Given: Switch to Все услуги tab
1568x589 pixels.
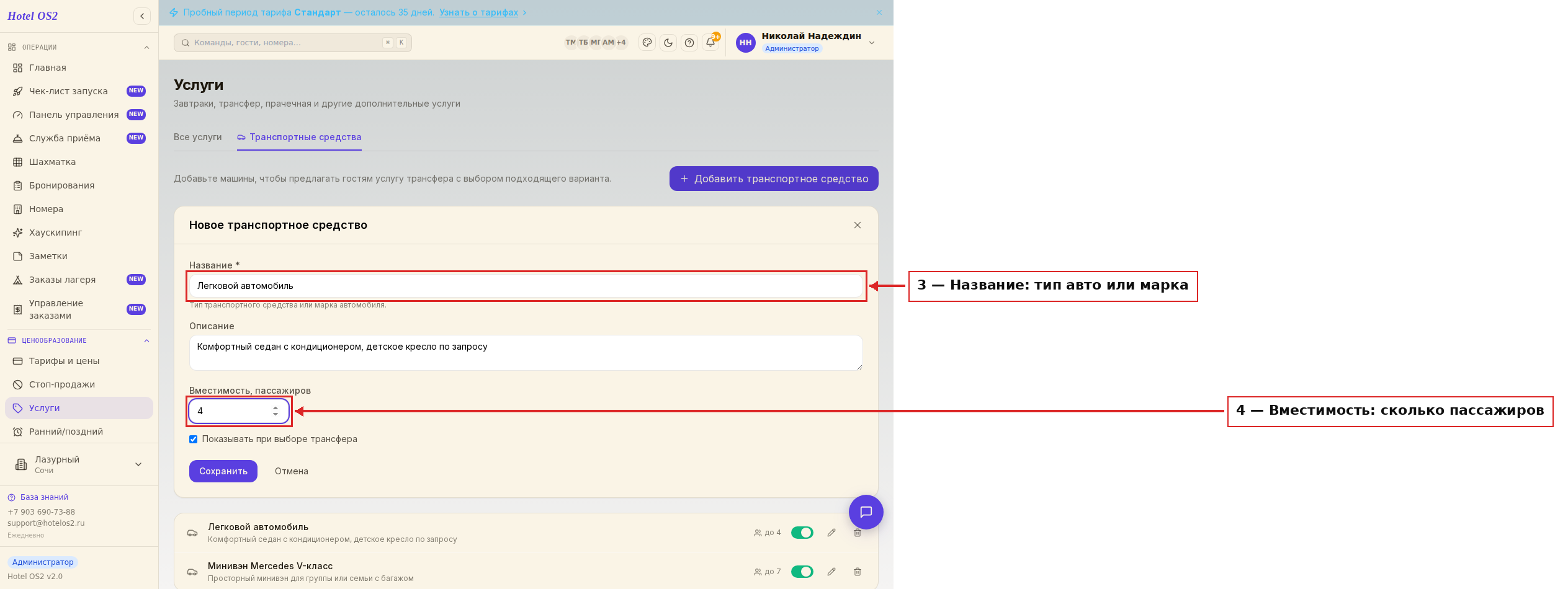Looking at the screenshot, I should click(198, 137).
